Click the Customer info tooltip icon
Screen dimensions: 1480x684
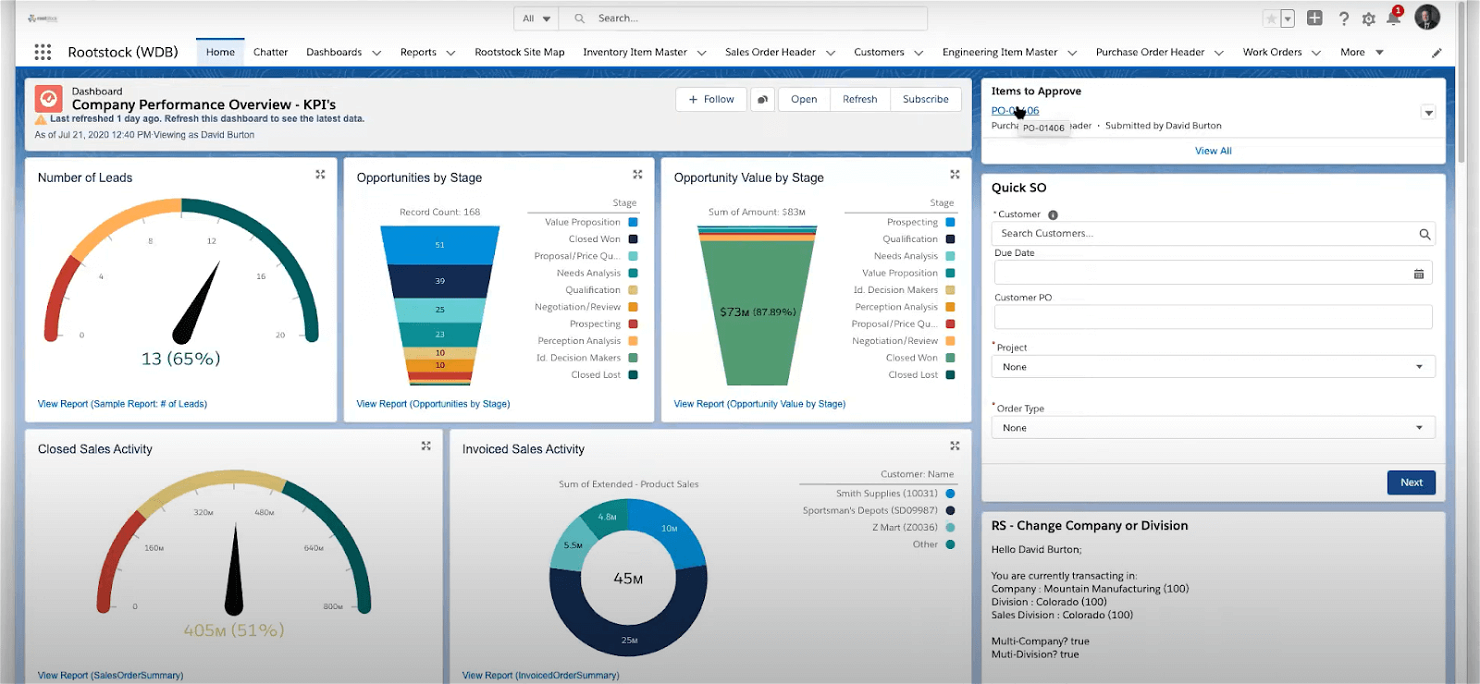pos(1053,214)
